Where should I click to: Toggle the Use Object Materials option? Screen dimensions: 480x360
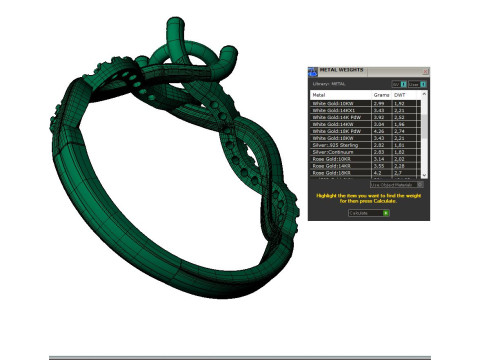(397, 184)
